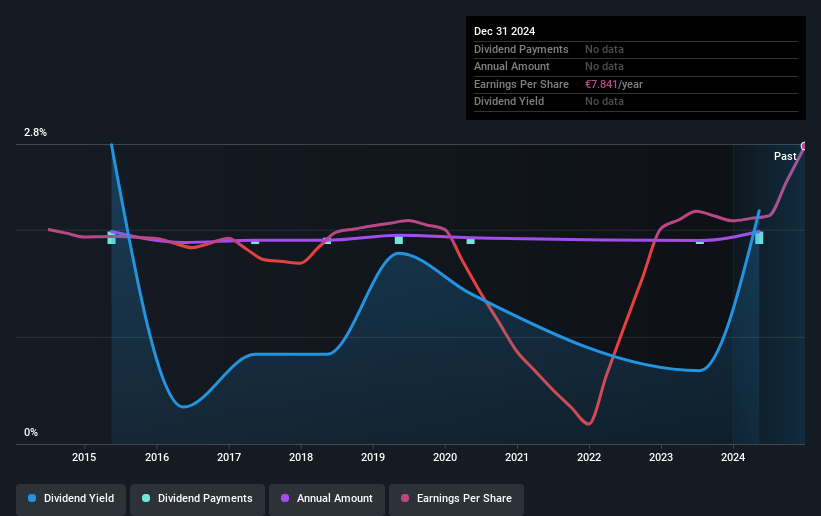This screenshot has width=821, height=516.
Task: Click the Dec 31 2024 tooltip date
Action: (x=504, y=31)
